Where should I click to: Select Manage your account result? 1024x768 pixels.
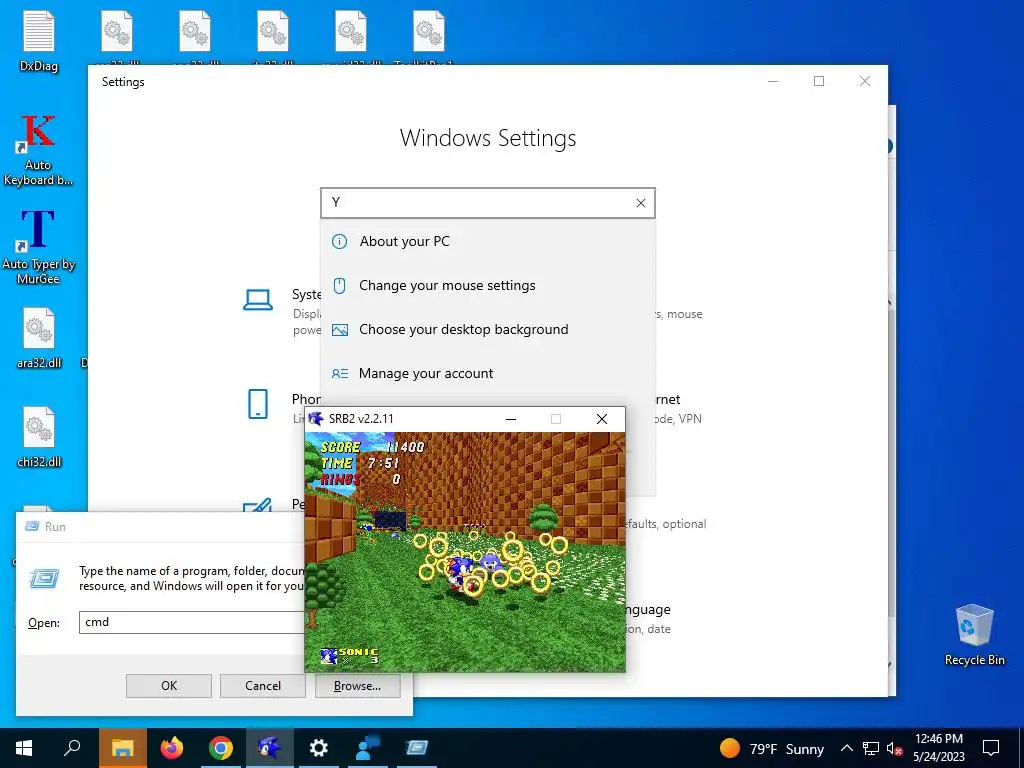click(x=488, y=374)
